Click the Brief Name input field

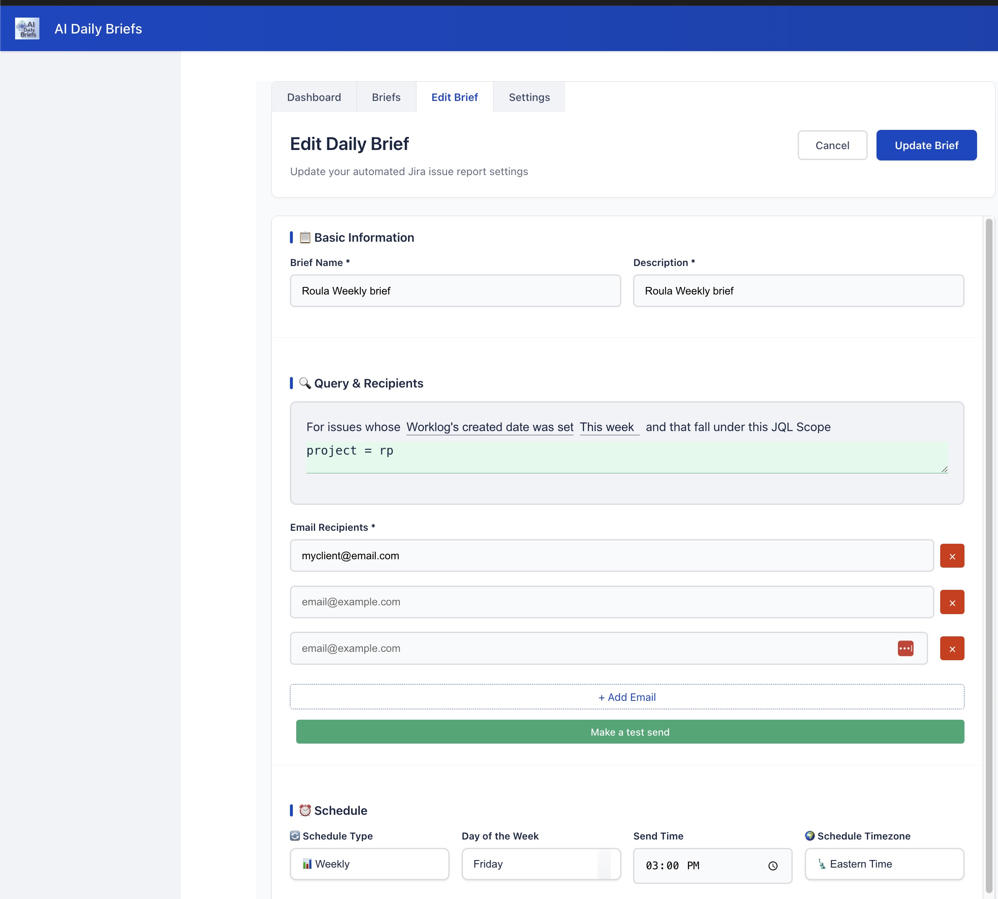[455, 291]
